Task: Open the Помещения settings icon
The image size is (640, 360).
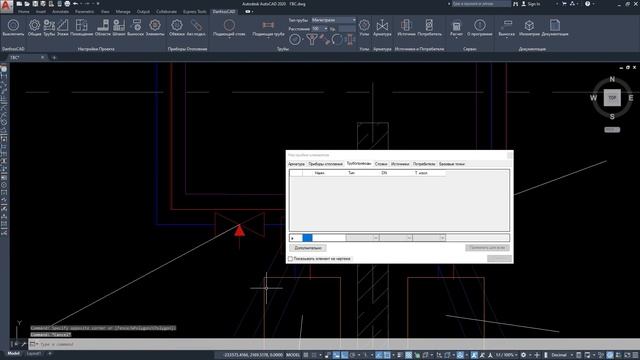Action: [x=81, y=27]
